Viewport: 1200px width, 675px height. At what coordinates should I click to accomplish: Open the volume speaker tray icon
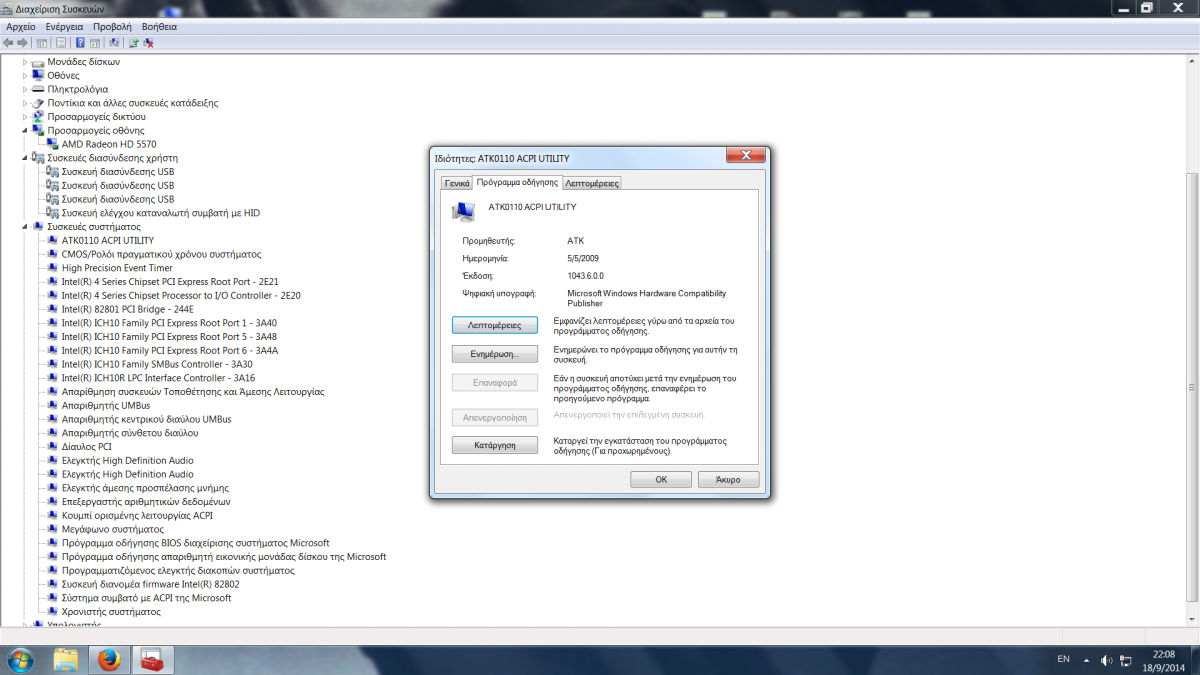pos(1106,661)
